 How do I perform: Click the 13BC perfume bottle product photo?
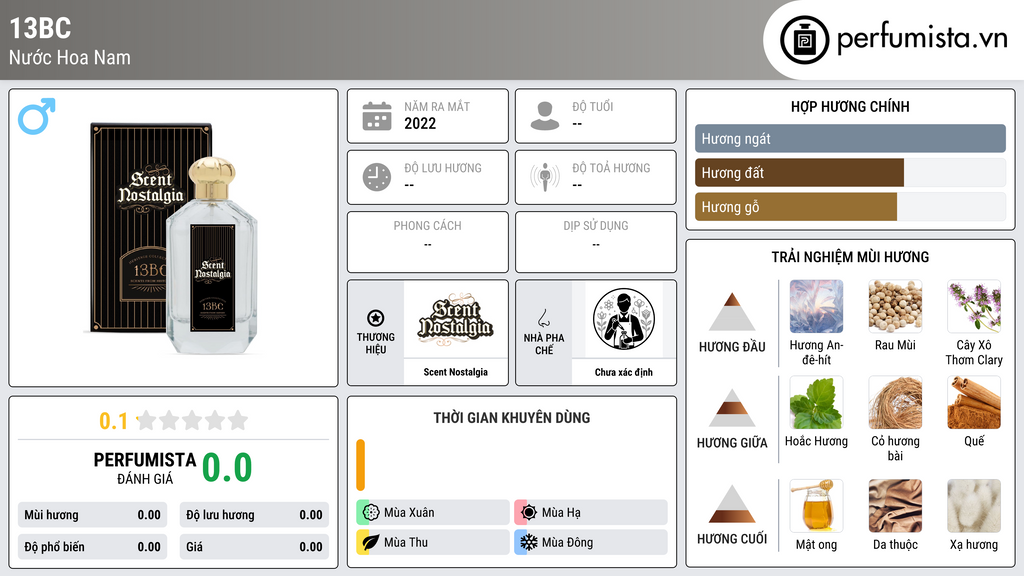point(174,238)
